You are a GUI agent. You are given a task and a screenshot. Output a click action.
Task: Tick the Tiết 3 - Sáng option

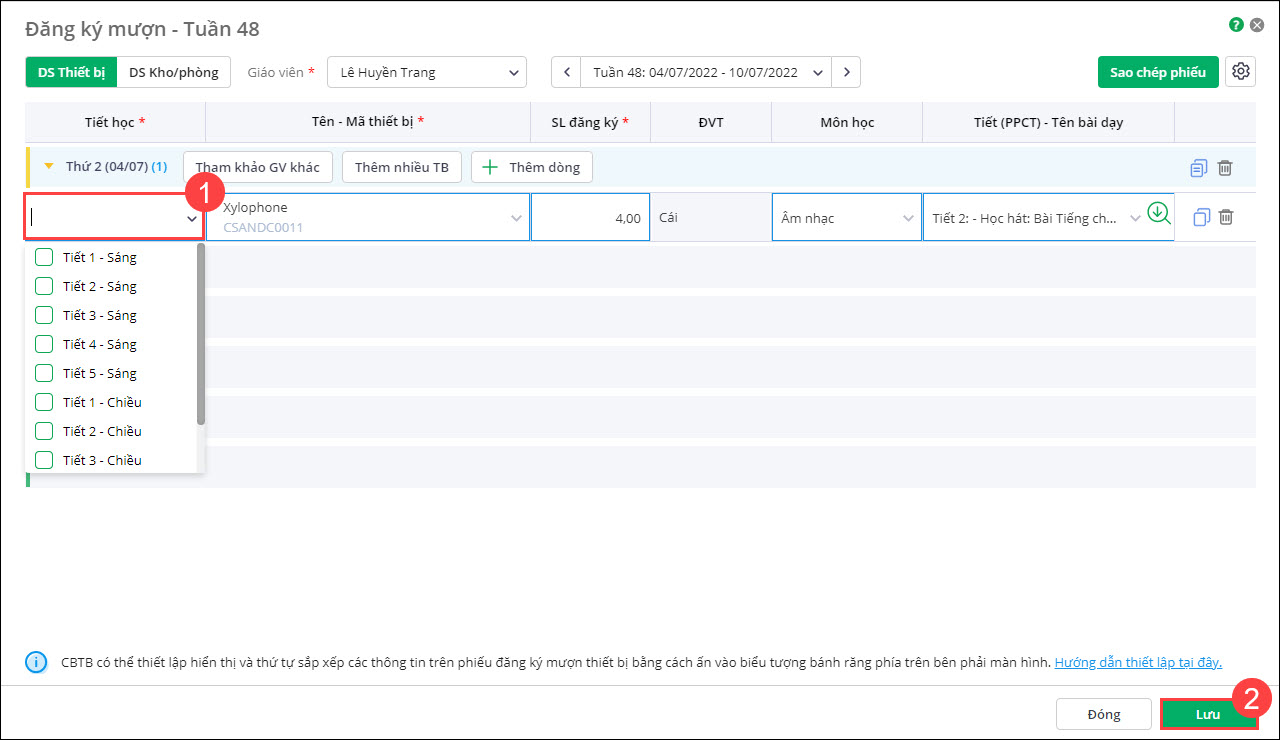pyautogui.click(x=44, y=316)
